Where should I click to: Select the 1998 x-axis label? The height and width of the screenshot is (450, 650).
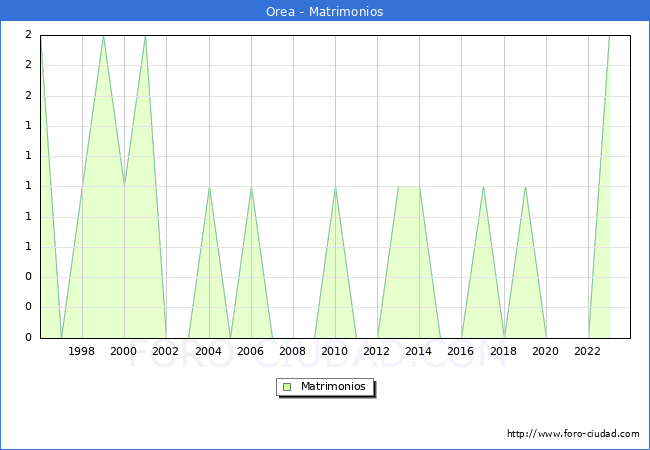pyautogui.click(x=81, y=351)
